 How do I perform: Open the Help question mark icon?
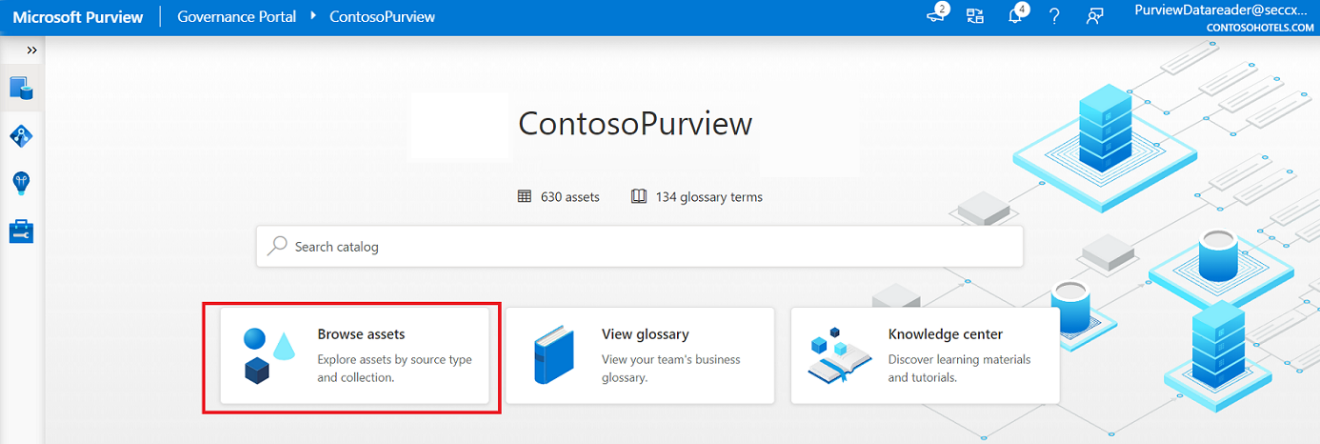1054,17
